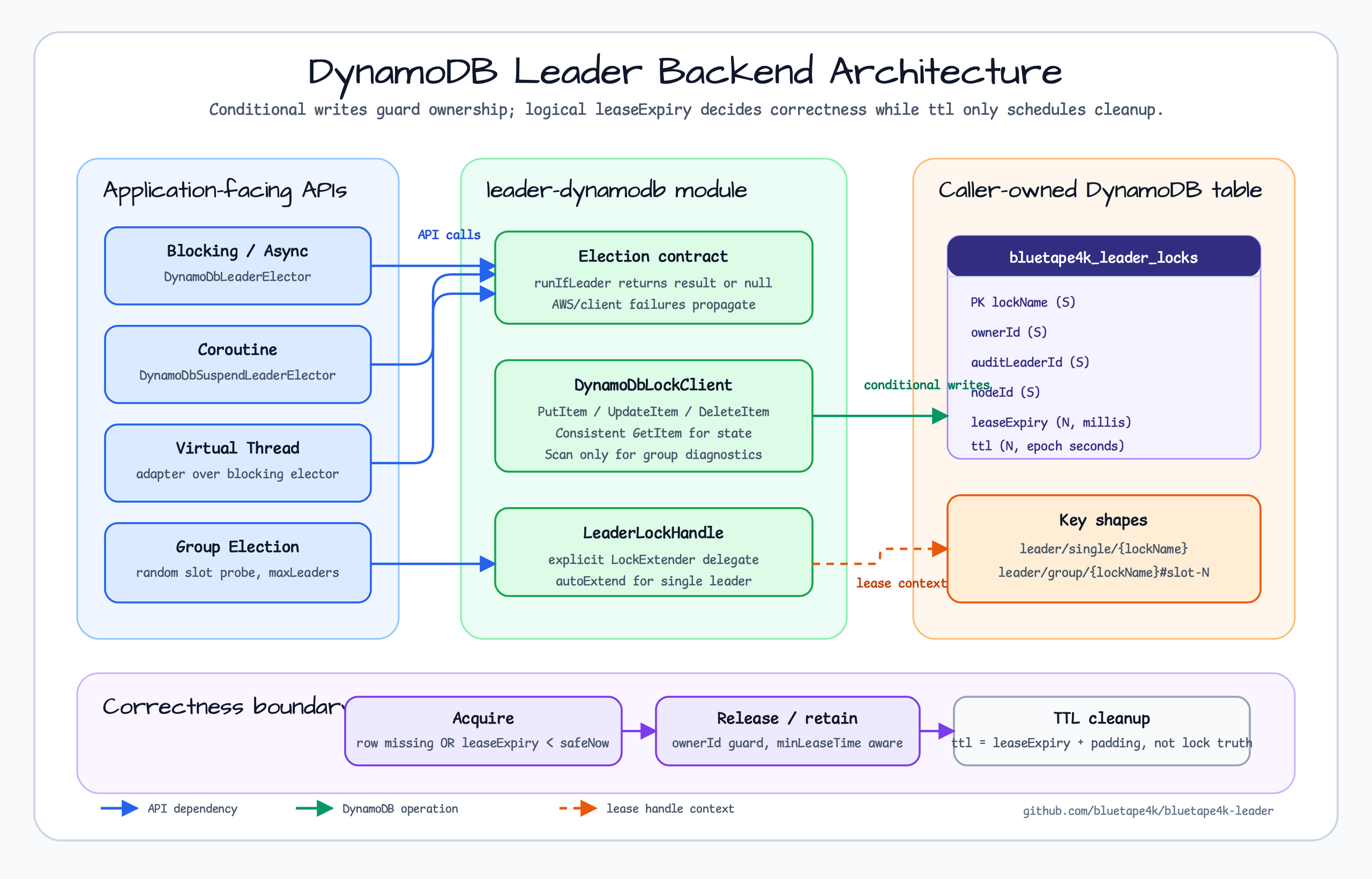Click 'PutItem / UpdateItem / DeleteItem' line
Viewport: 1372px width, 879px height.
pos(653,412)
